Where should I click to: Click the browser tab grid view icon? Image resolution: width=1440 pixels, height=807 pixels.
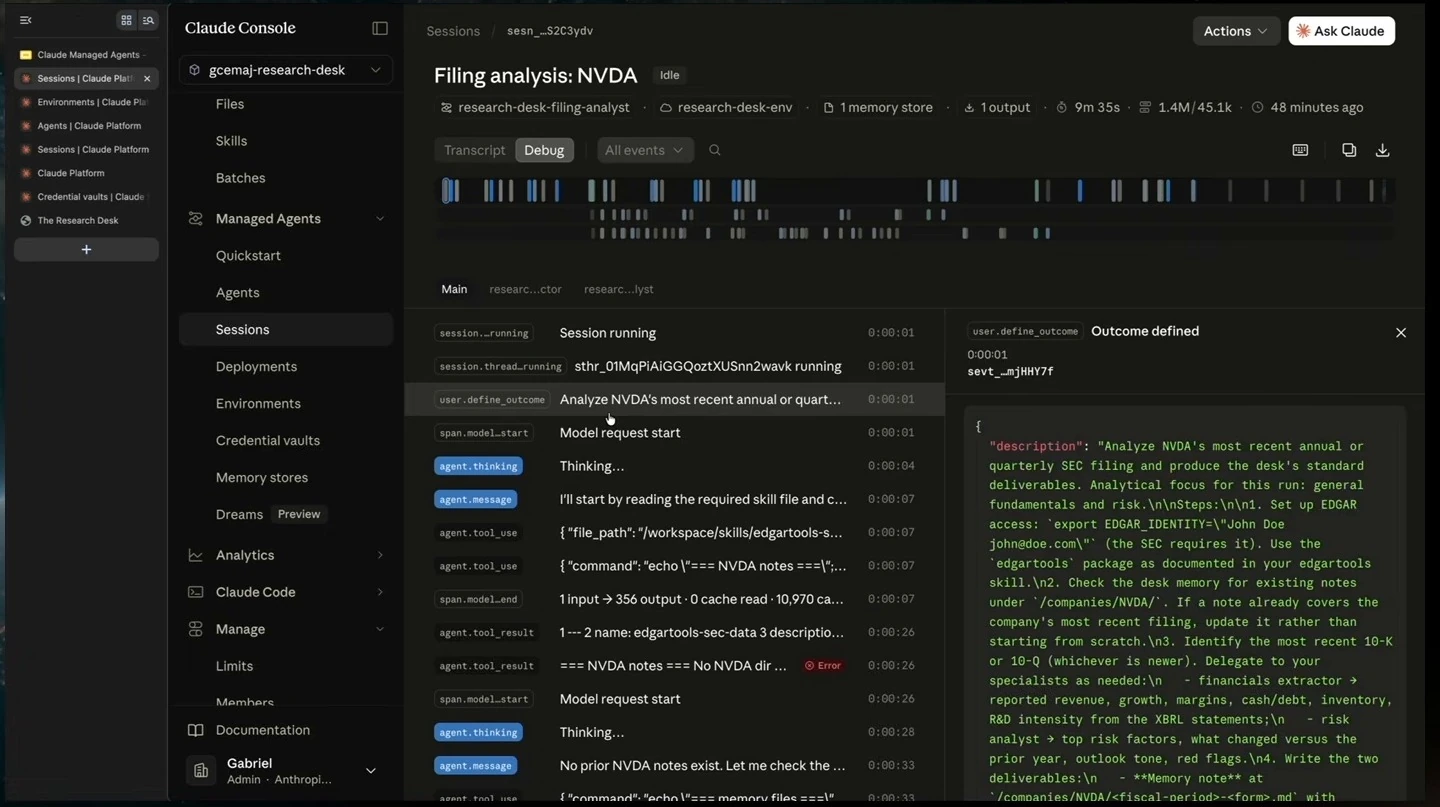[x=126, y=20]
